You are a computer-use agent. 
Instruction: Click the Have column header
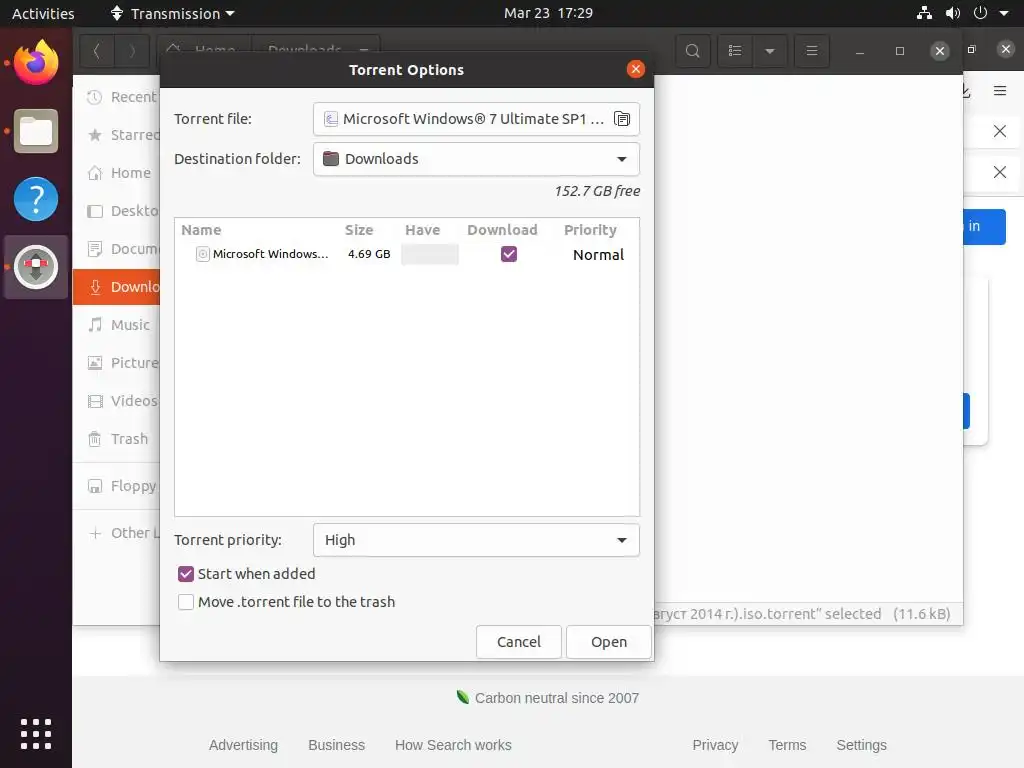423,230
